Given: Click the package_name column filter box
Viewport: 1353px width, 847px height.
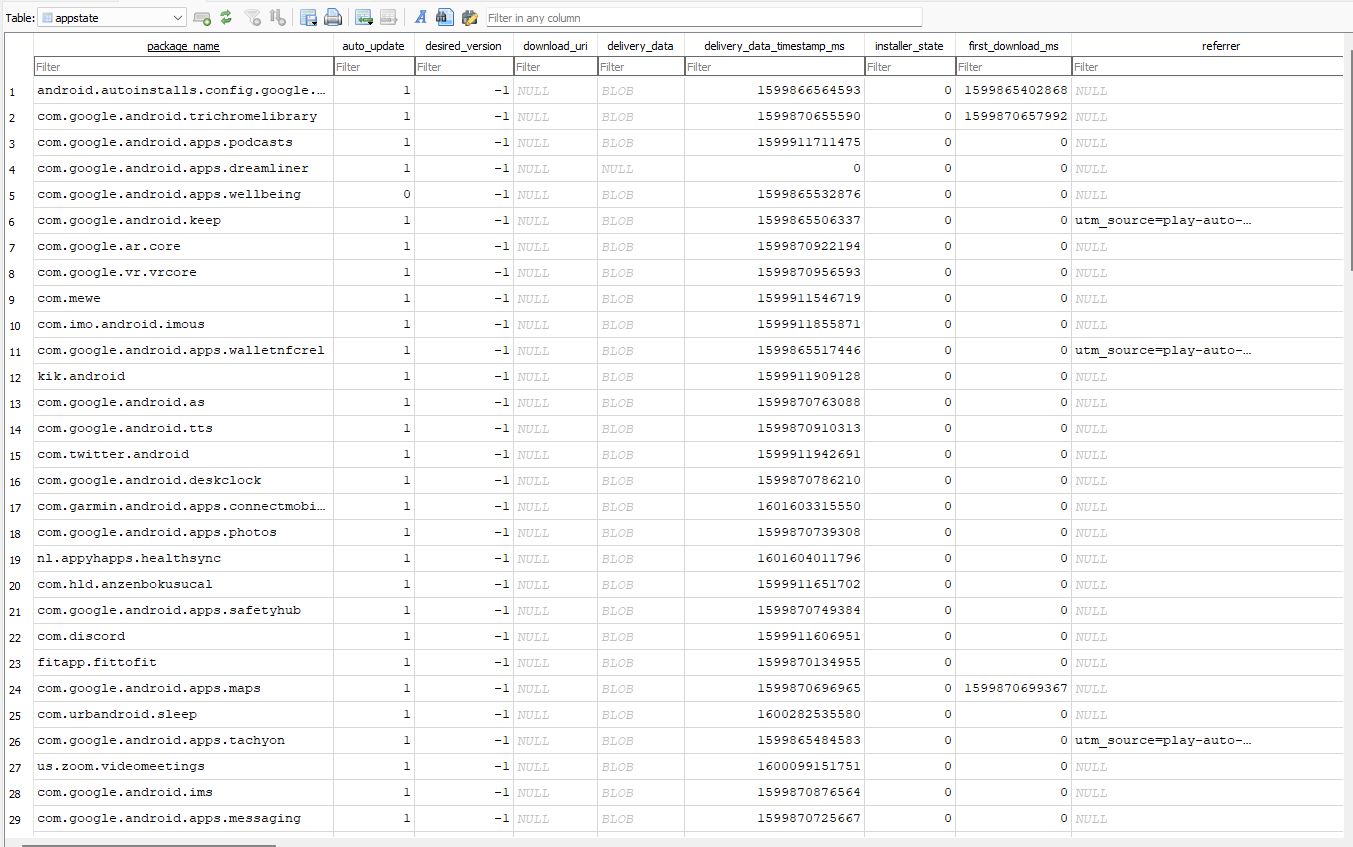Looking at the screenshot, I should coord(183,67).
